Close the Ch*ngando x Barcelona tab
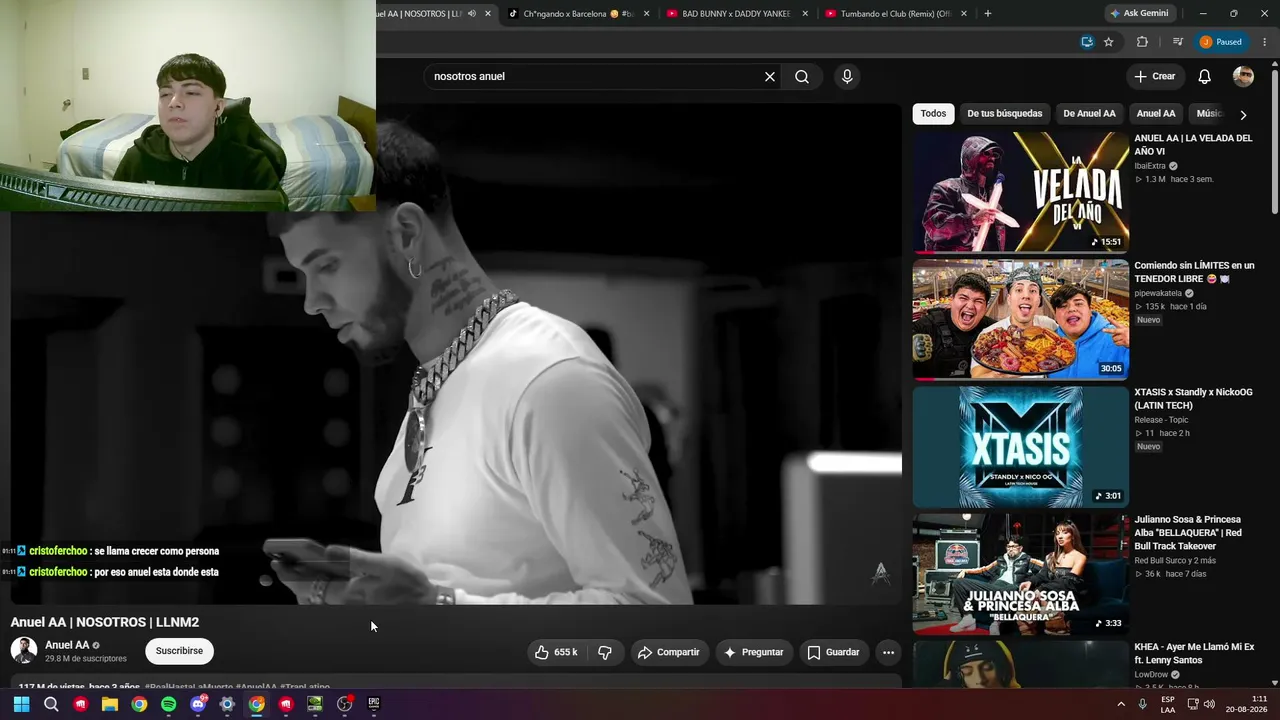Viewport: 1280px width, 720px height. pyautogui.click(x=647, y=14)
